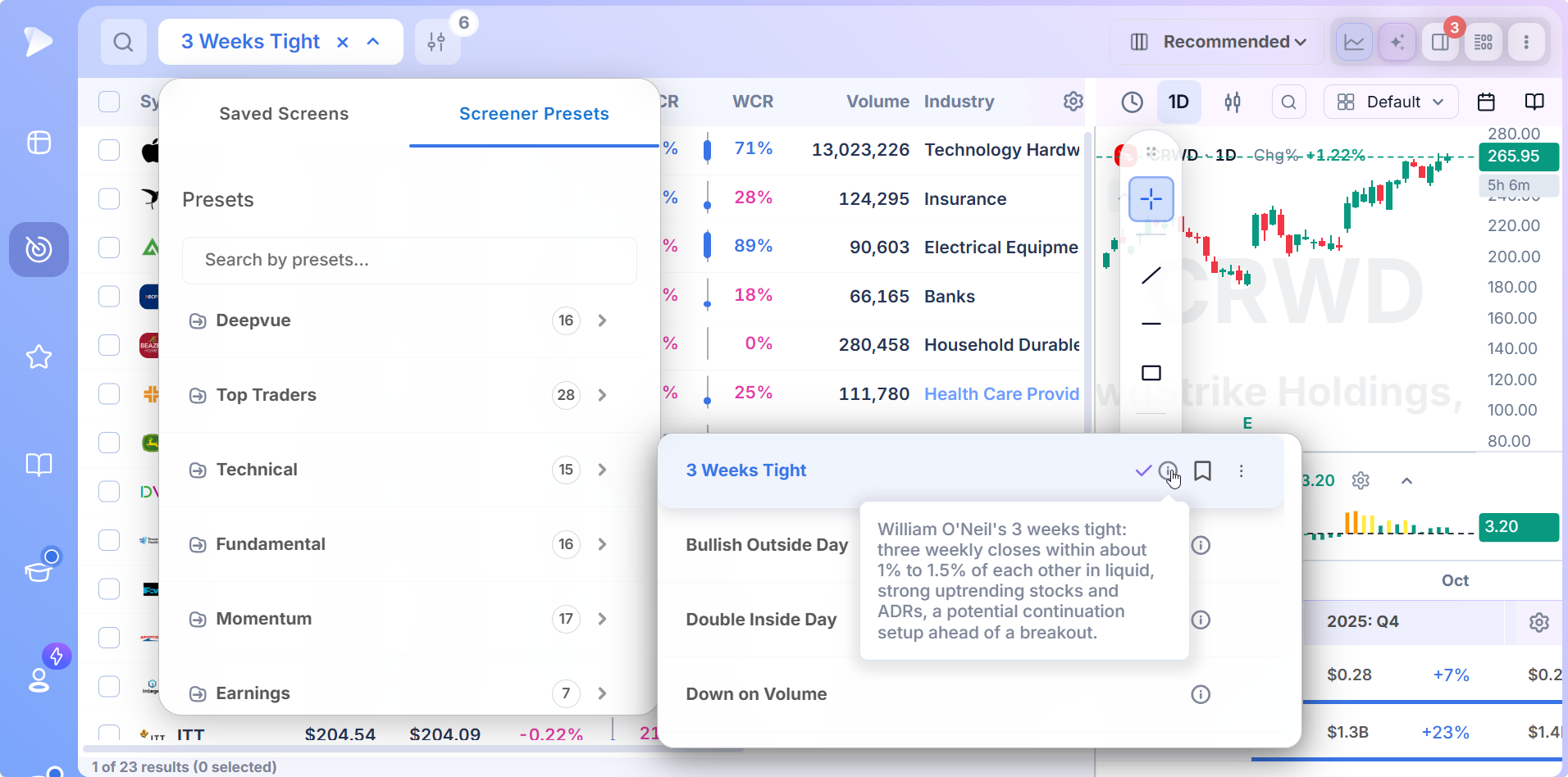The width and height of the screenshot is (1568, 777).
Task: Open the watchlist star in sidebar
Action: point(39,357)
